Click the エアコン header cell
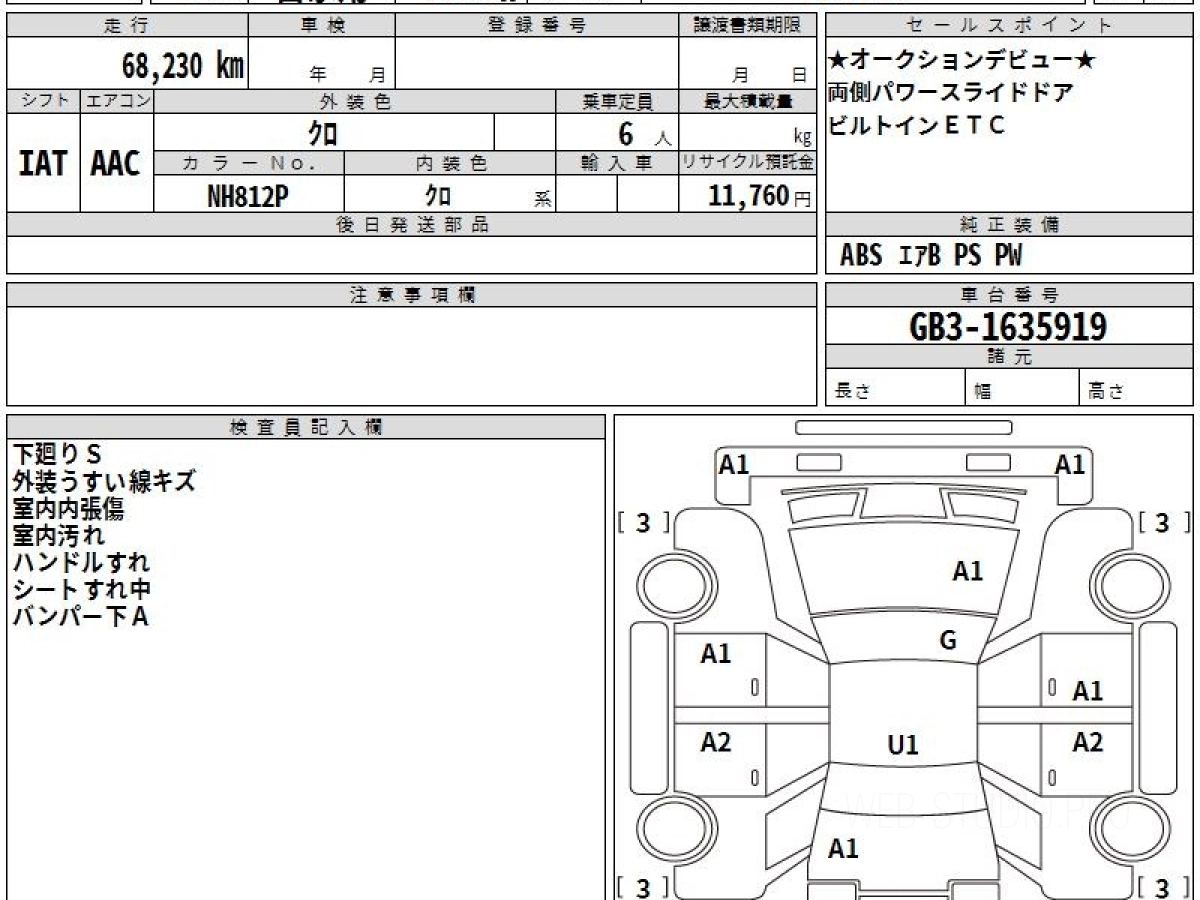This screenshot has height=900, width=1200. [x=117, y=101]
